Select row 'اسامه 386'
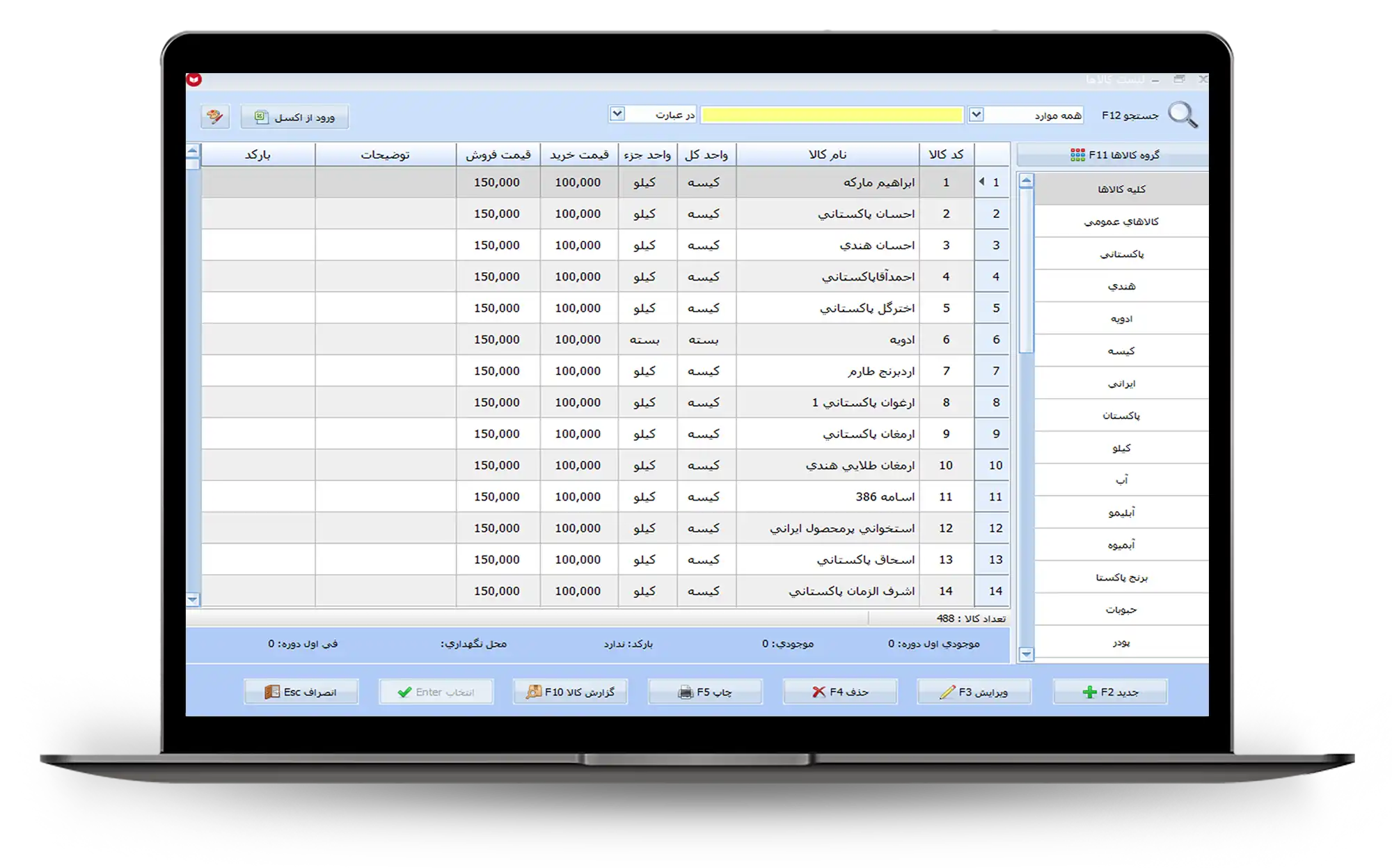 click(606, 496)
